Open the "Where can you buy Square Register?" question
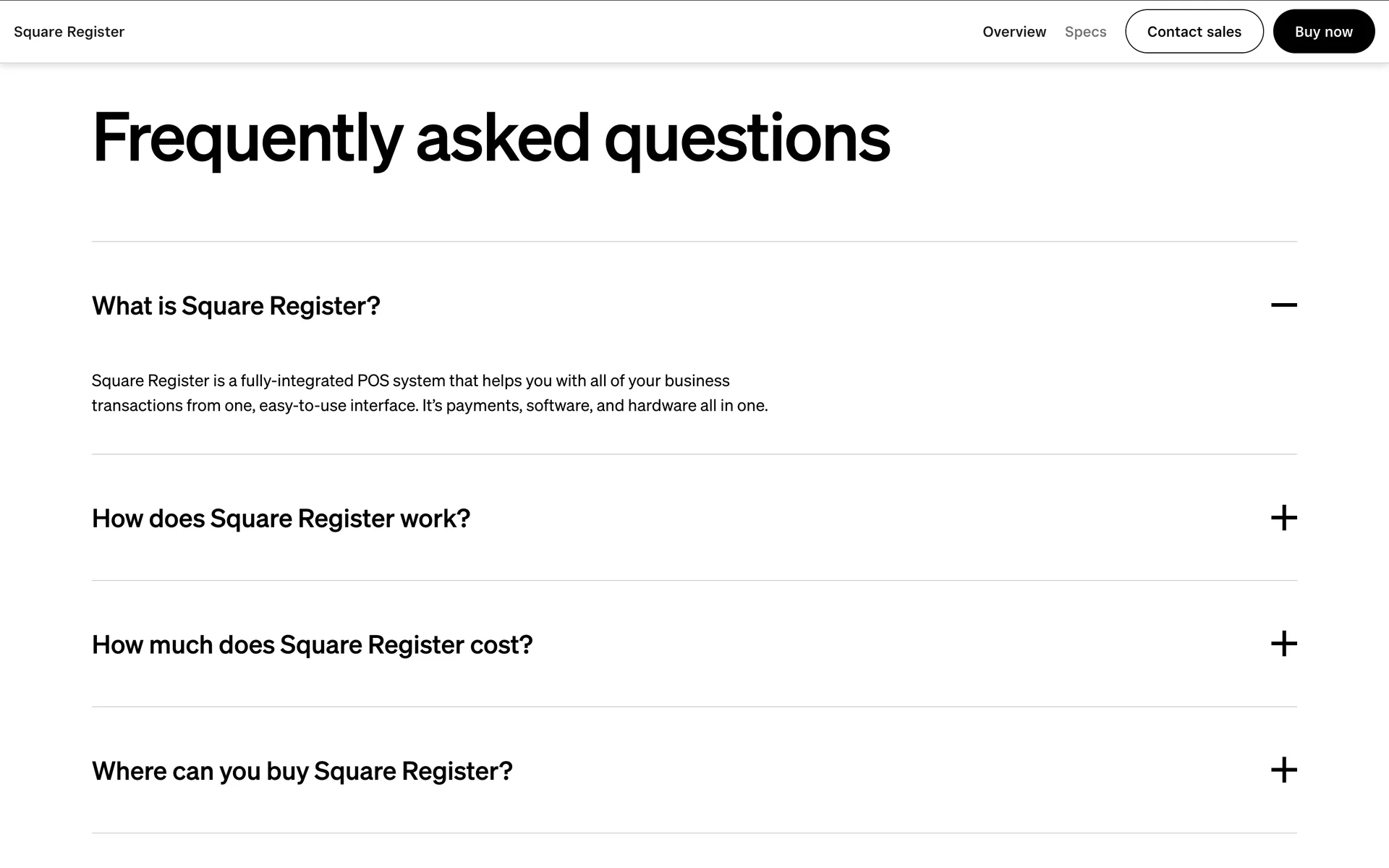The width and height of the screenshot is (1389, 868). click(x=302, y=771)
